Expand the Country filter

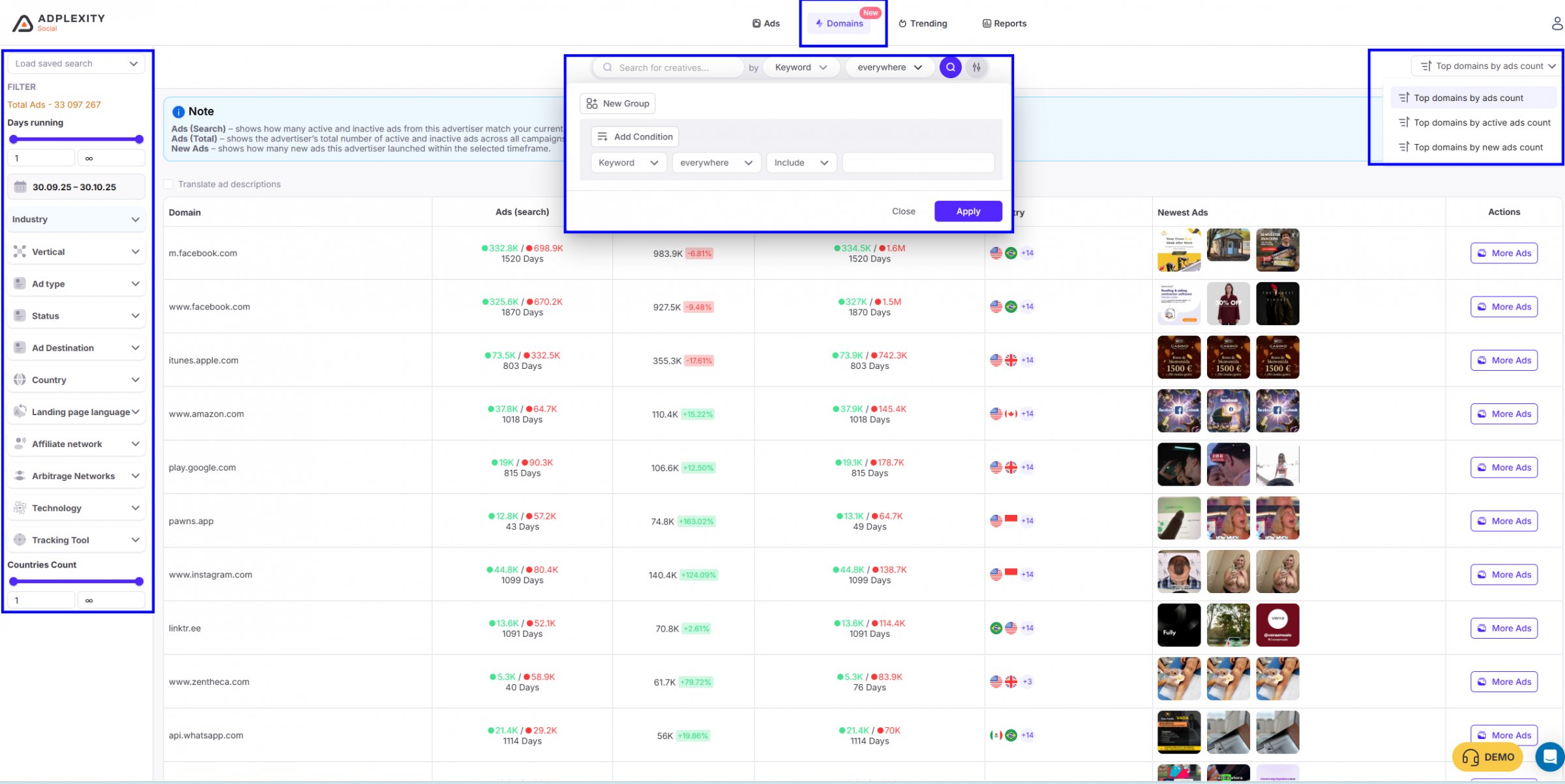[x=76, y=380]
